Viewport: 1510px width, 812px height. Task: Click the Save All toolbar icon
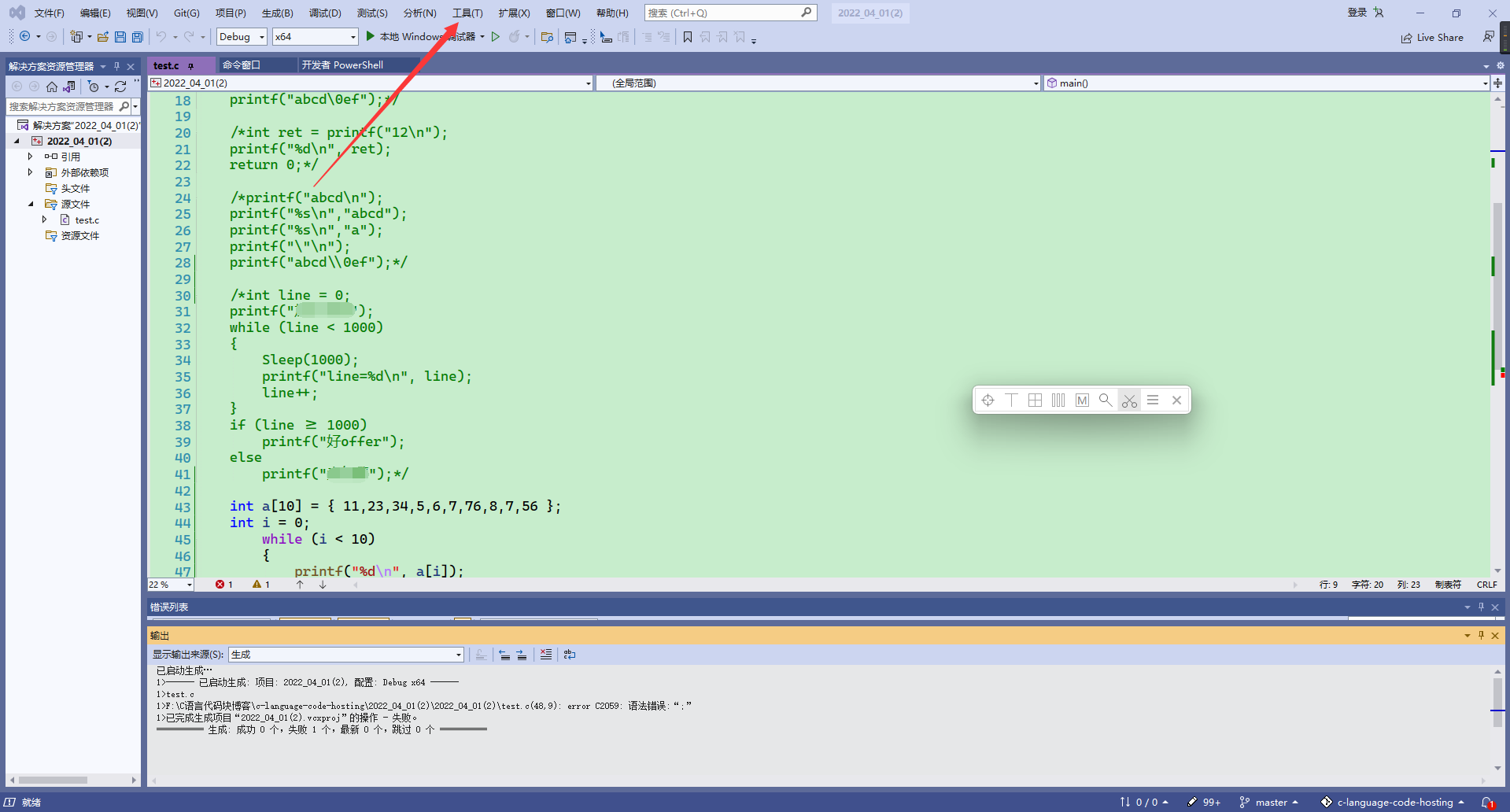[x=138, y=37]
